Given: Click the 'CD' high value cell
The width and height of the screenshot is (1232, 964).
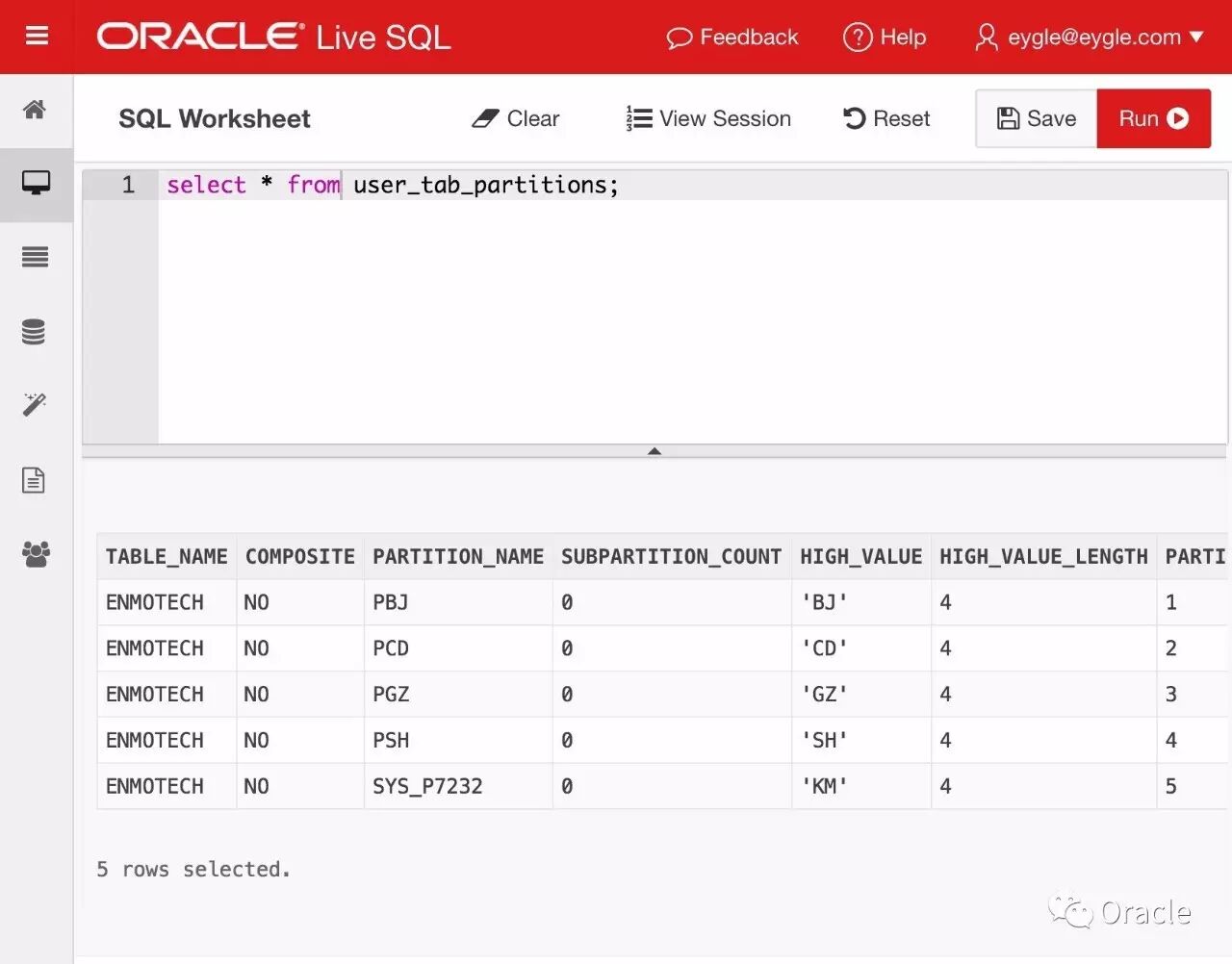Looking at the screenshot, I should (x=861, y=648).
